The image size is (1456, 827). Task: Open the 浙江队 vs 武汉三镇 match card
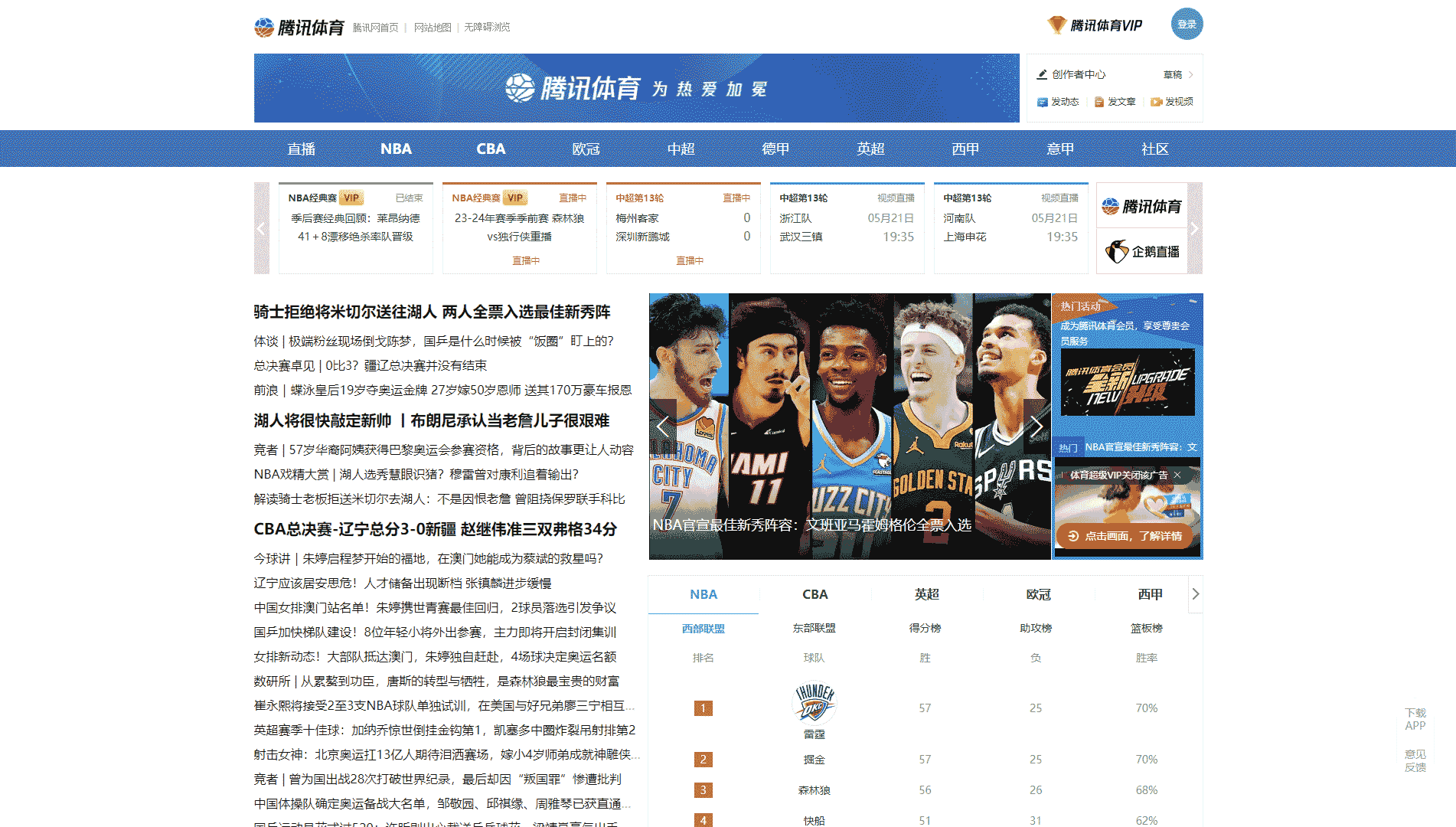tap(847, 228)
